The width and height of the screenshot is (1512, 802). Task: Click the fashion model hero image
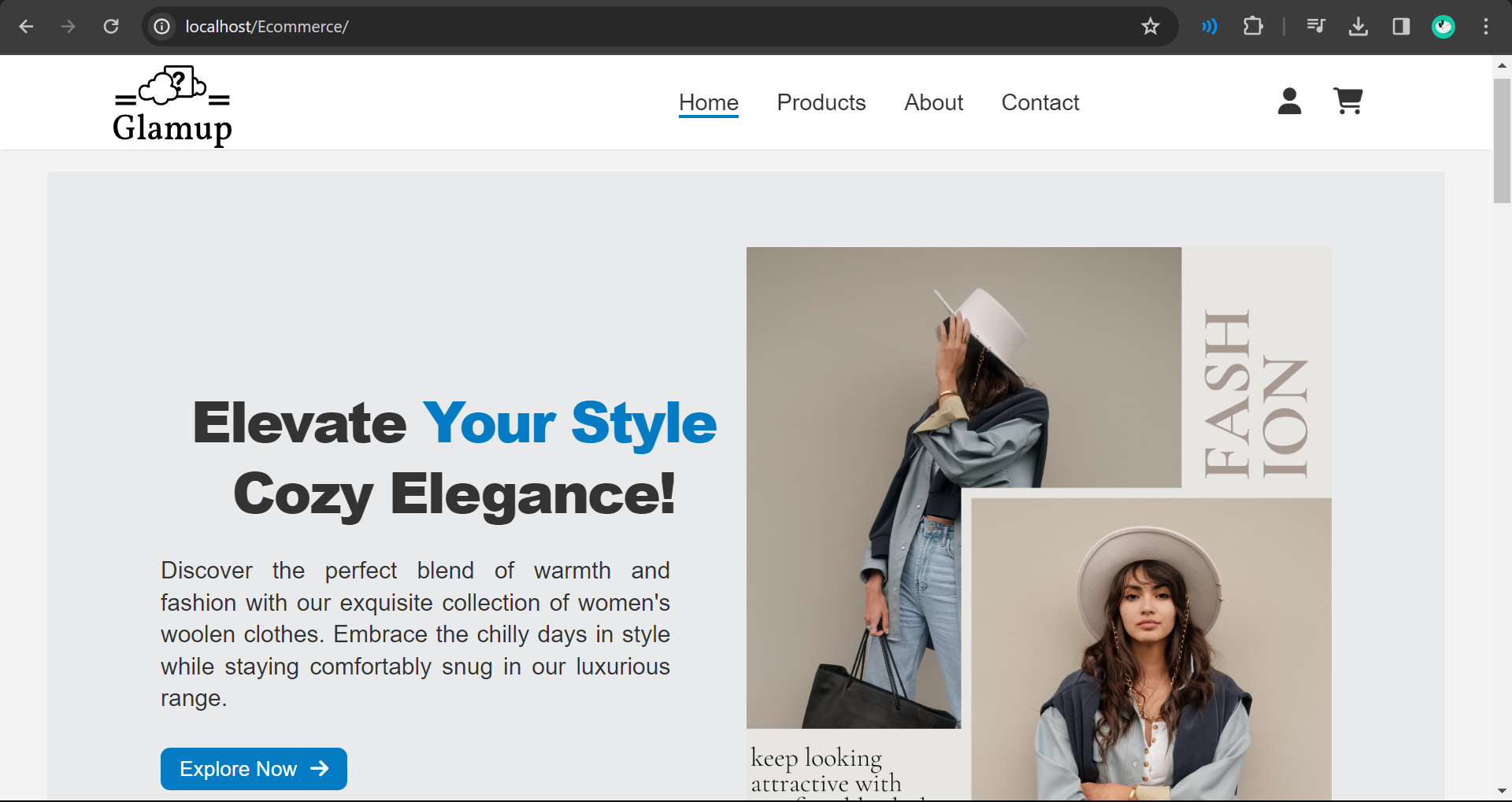[1039, 524]
